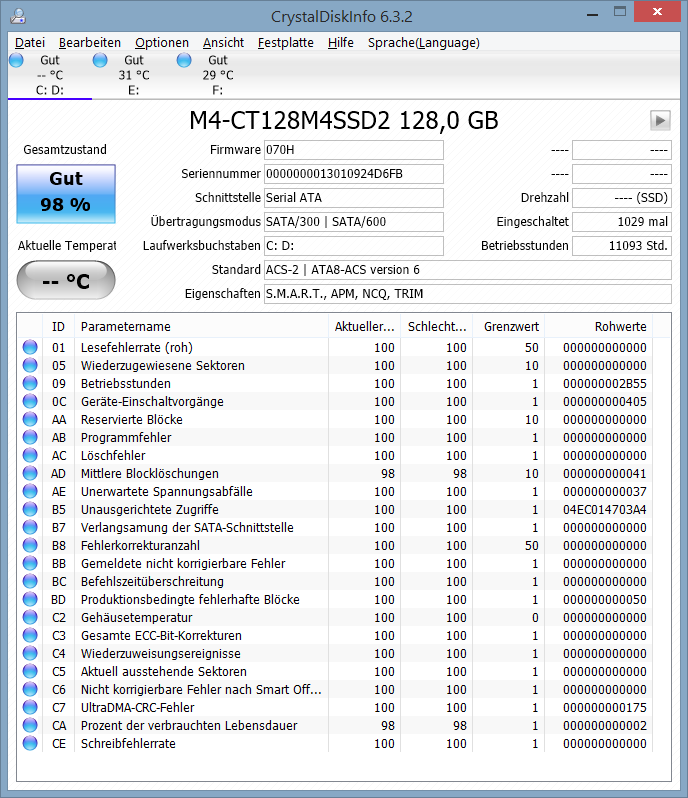Select the Nicht korrigierbare Fehler nach Smart Off... text

(202, 689)
